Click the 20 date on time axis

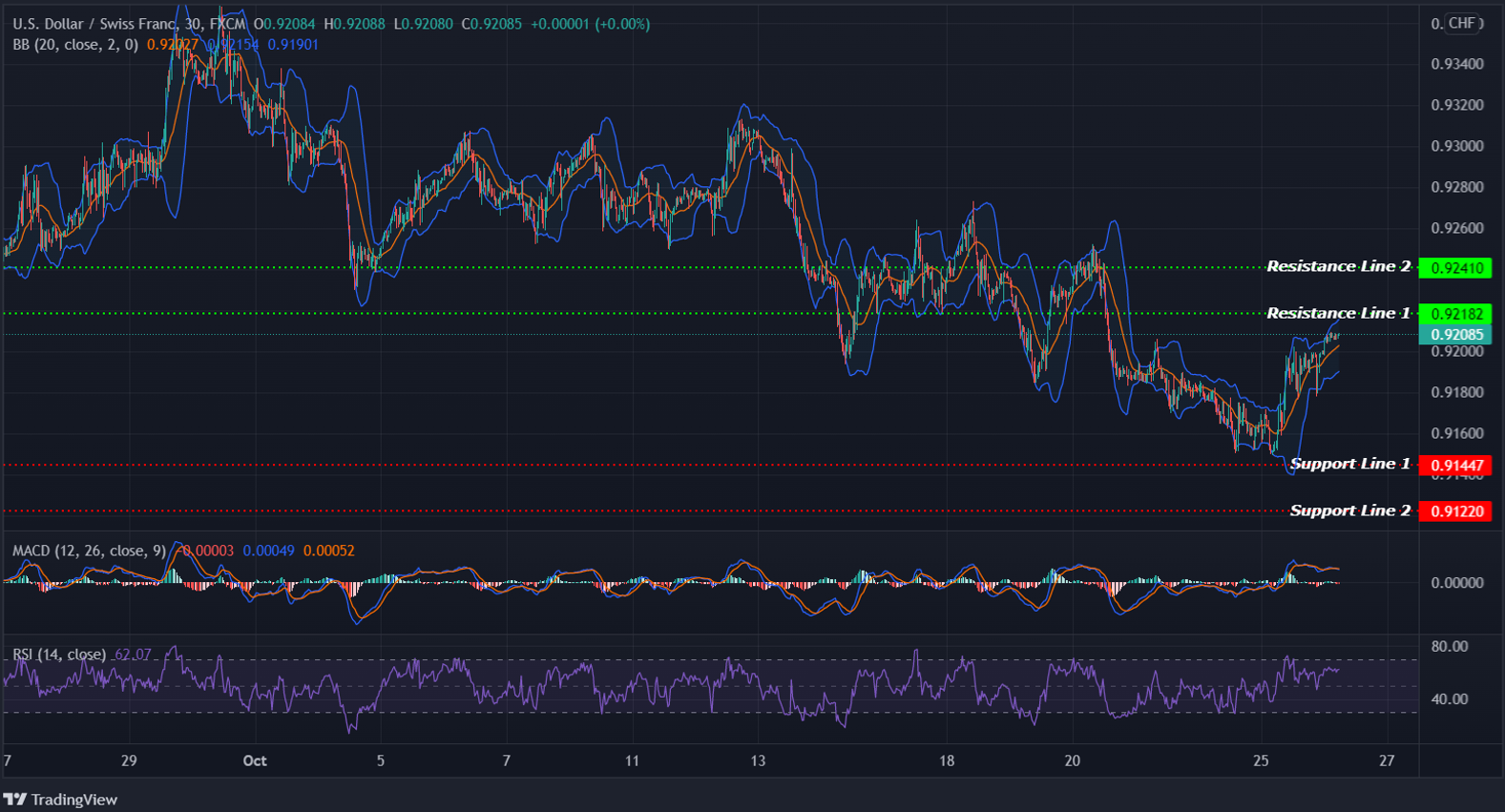point(1073,760)
